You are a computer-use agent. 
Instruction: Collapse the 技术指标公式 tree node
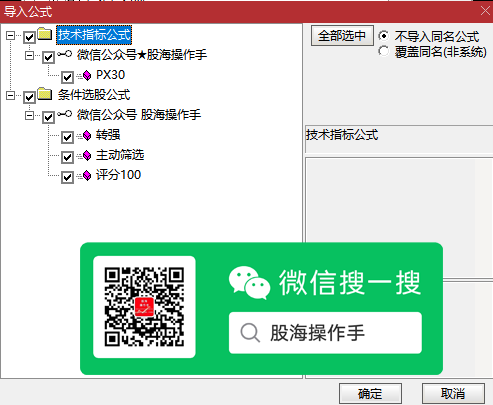[x=11, y=36]
